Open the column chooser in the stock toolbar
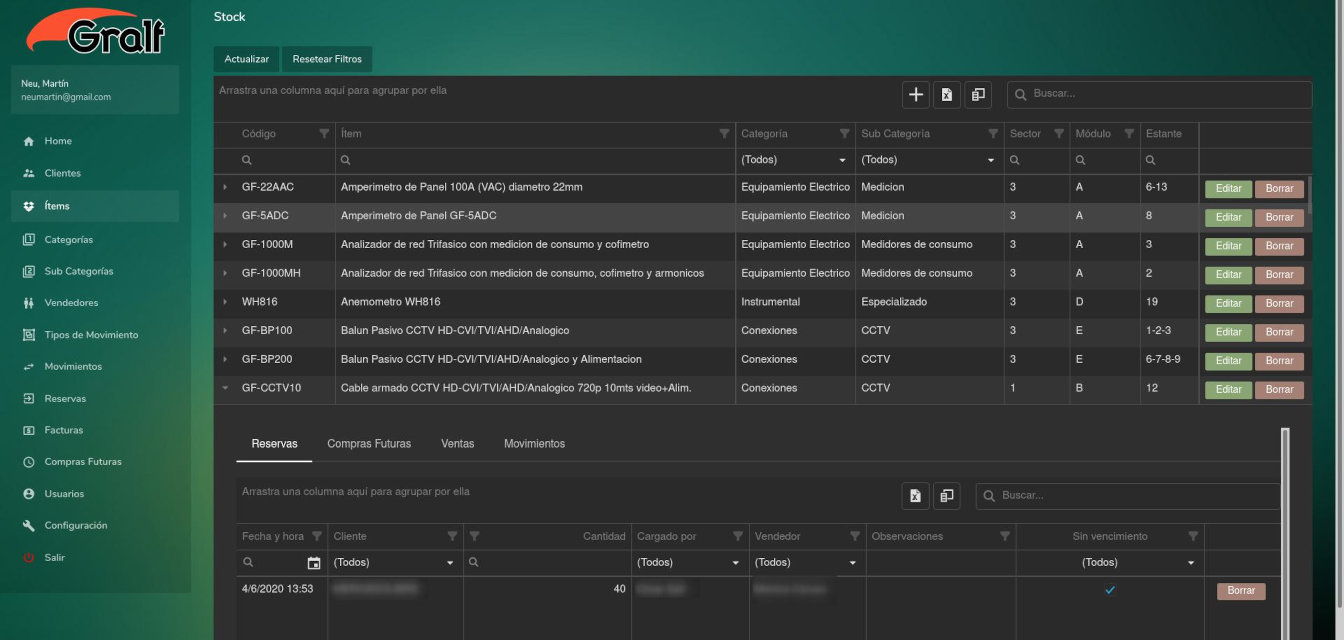Viewport: 1344px width, 640px height. click(x=977, y=95)
